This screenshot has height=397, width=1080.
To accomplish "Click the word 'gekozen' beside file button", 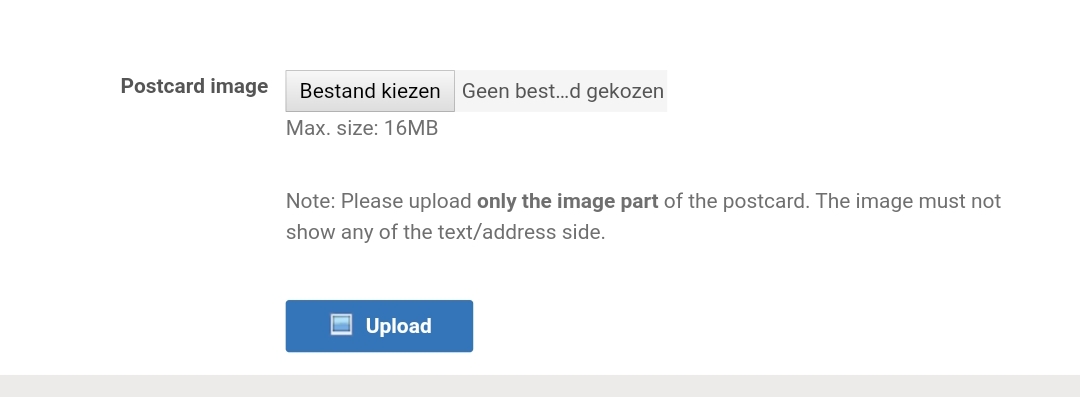I will [625, 92].
